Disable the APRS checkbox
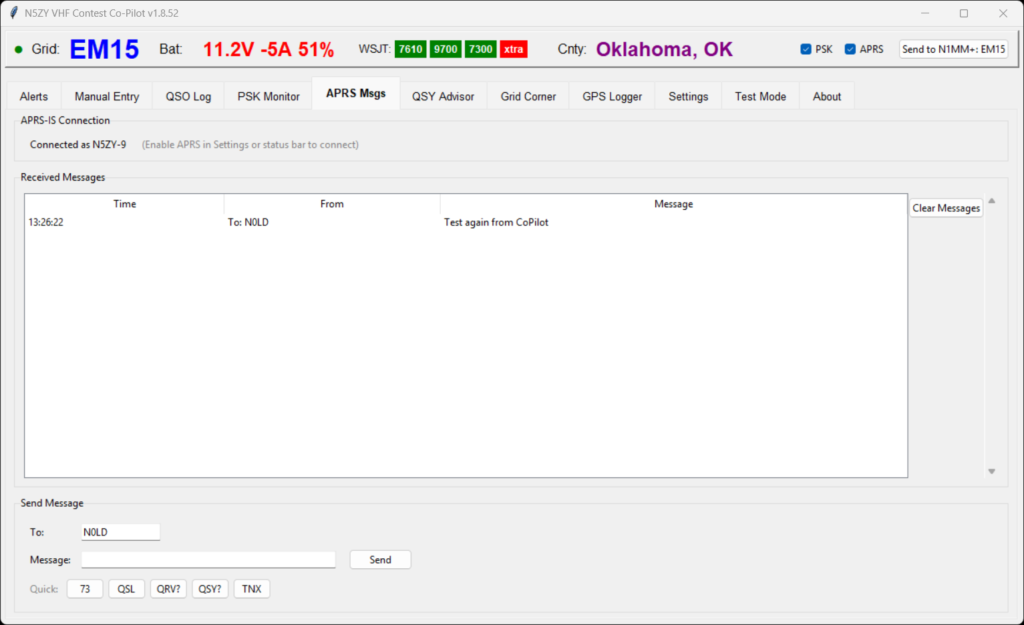This screenshot has height=625, width=1024. coord(851,49)
